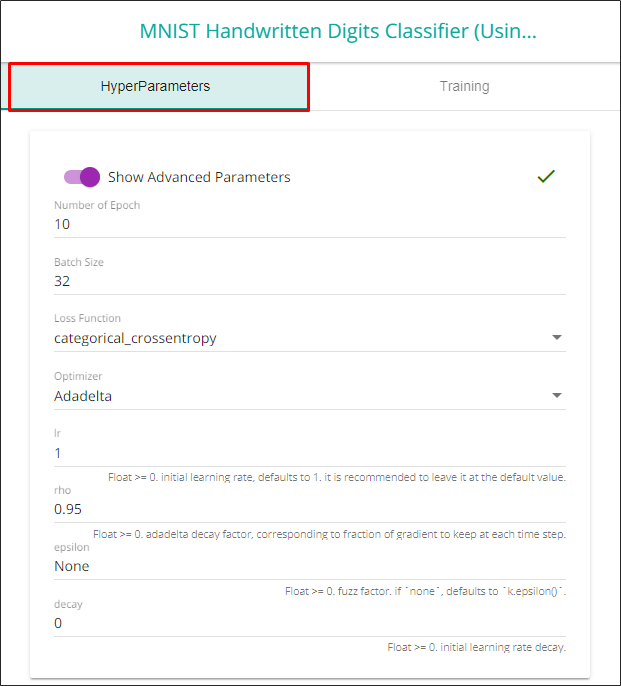Open the Optimizer dropdown arrow
Screen dimensions: 621x686
(557, 395)
